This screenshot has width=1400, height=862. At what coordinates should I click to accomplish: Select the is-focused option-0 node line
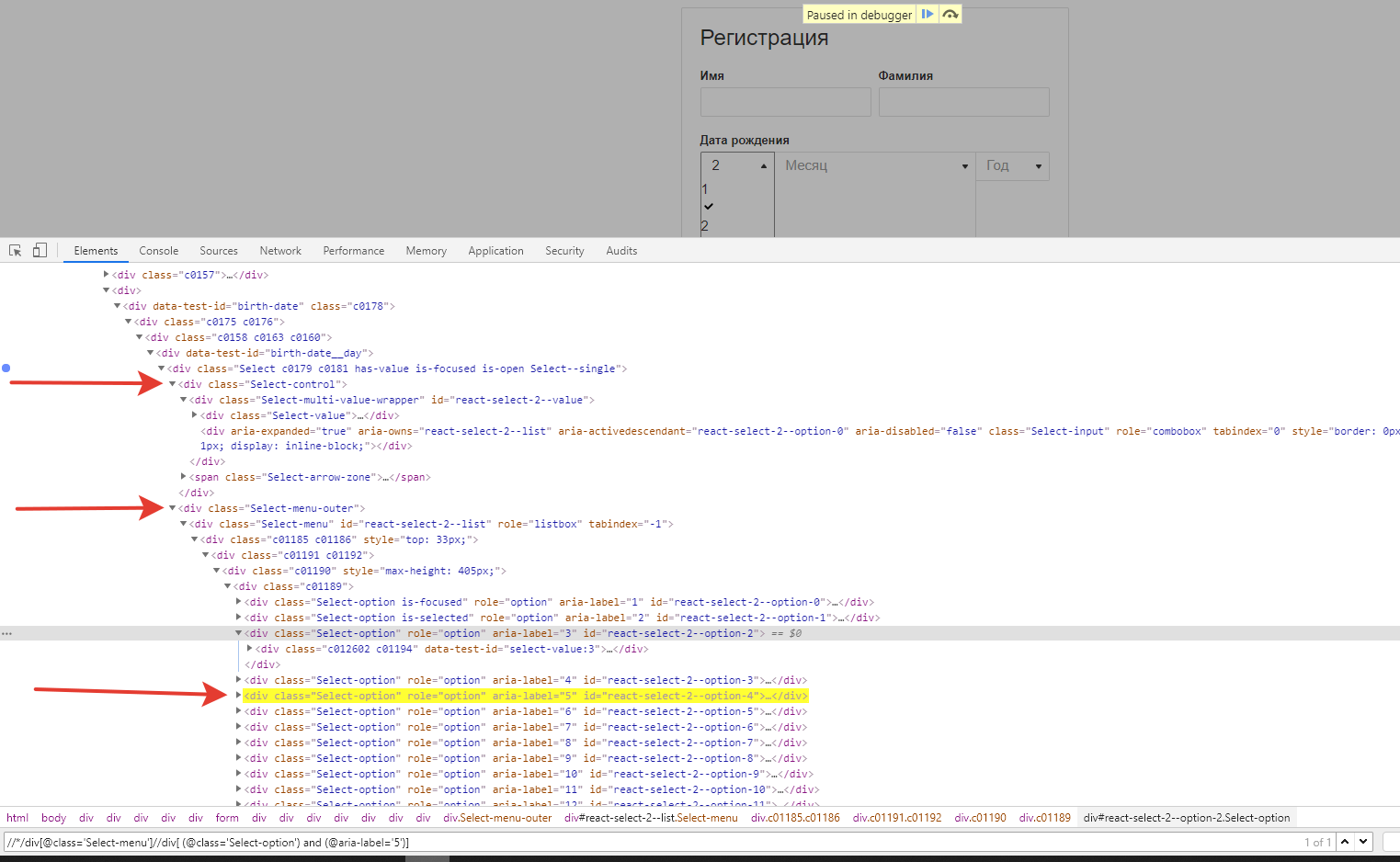(x=559, y=602)
